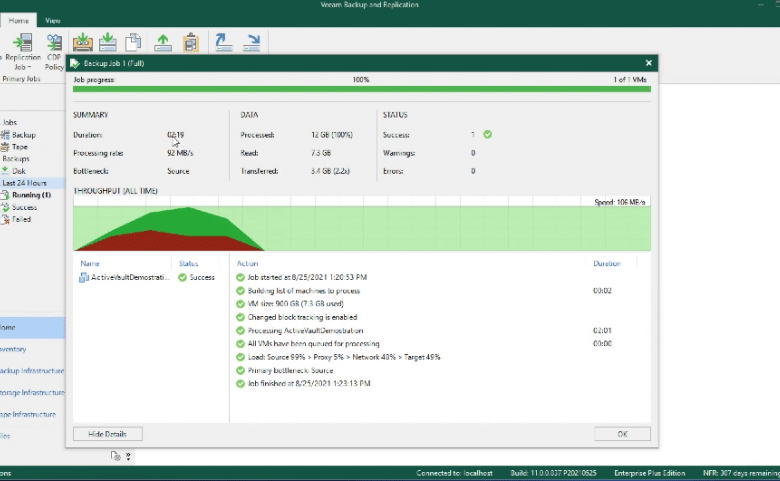
Task: Click the navigation pane options icon at bottom
Action: tap(115, 456)
